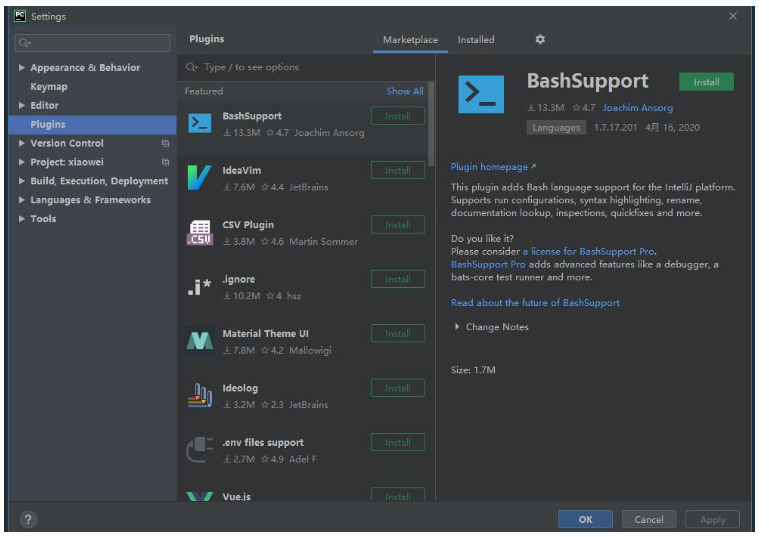Expand the Tools settings node
The height and width of the screenshot is (537, 769).
pyautogui.click(x=22, y=219)
